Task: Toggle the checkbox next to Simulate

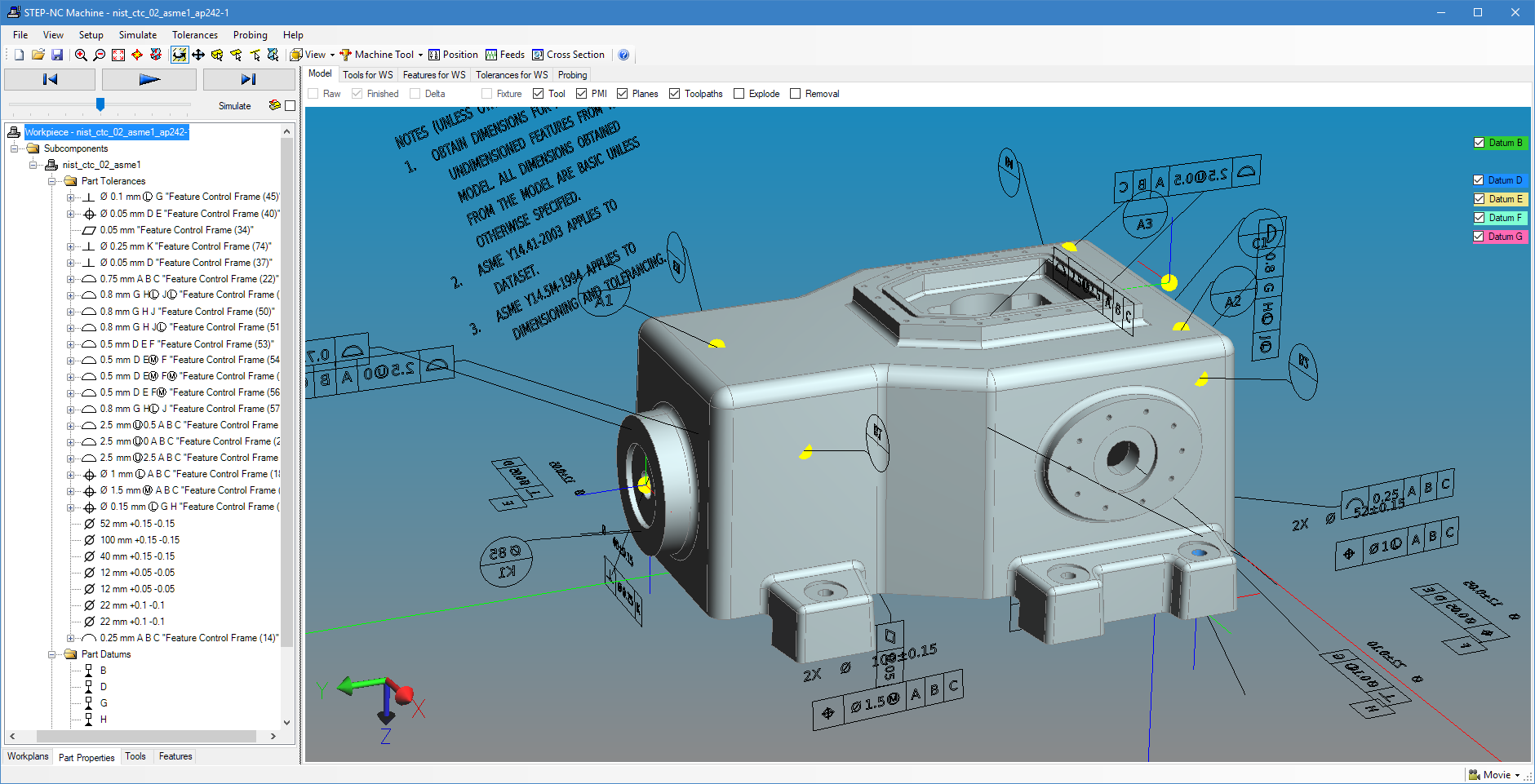Action: click(291, 105)
